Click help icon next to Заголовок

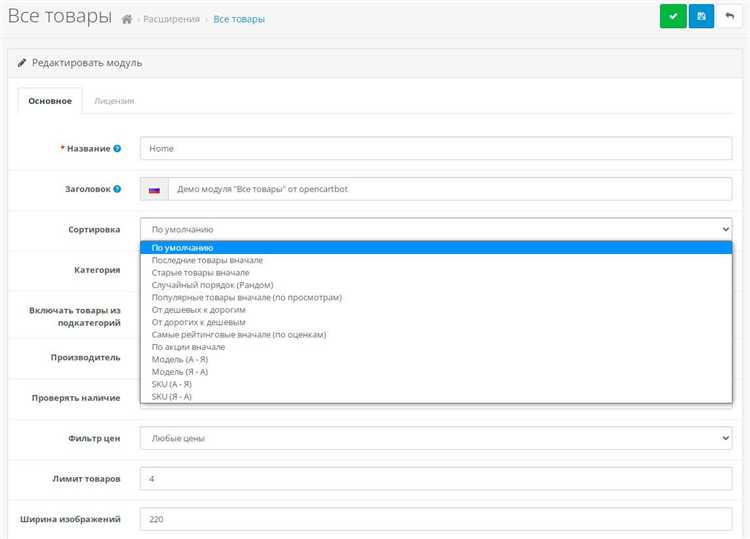[117, 189]
